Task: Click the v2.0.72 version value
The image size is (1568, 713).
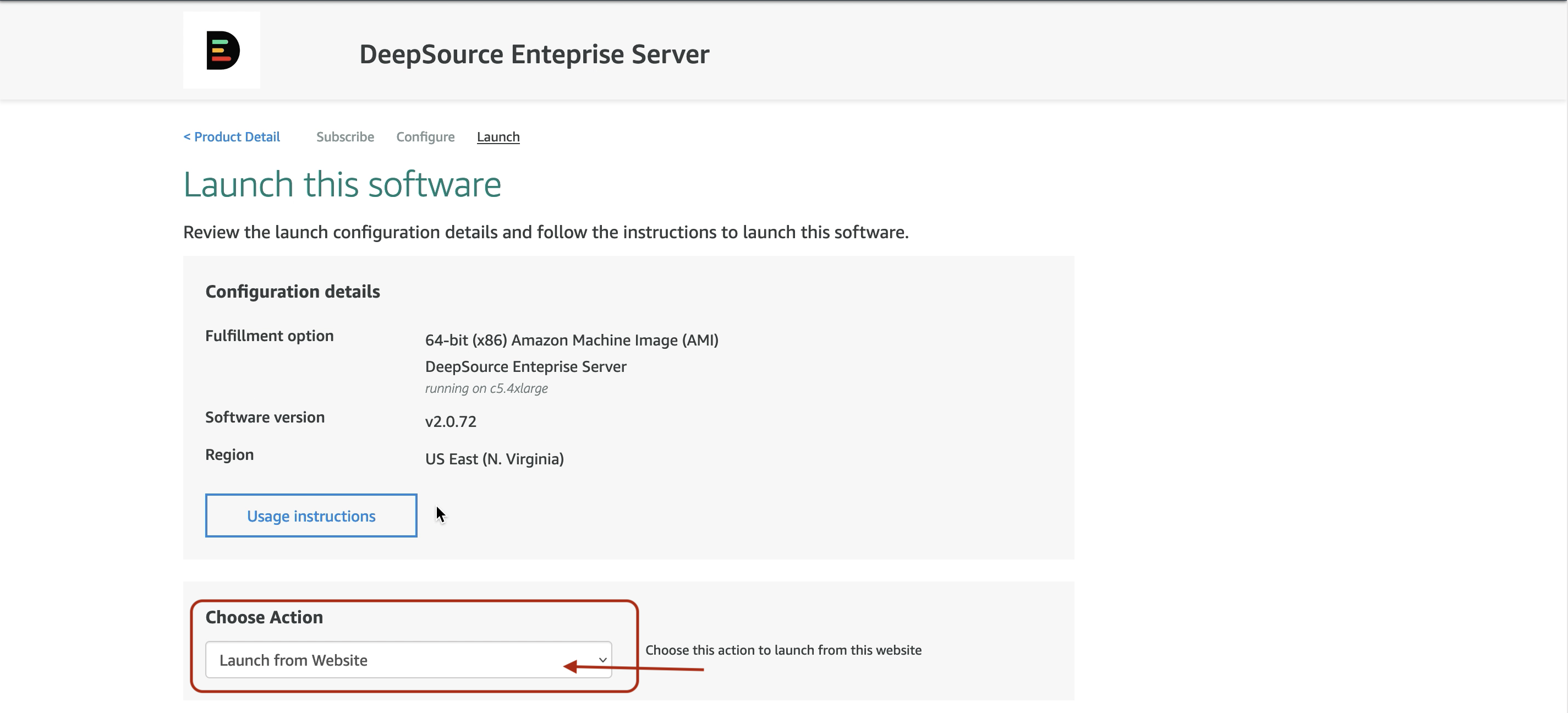Action: pos(451,421)
